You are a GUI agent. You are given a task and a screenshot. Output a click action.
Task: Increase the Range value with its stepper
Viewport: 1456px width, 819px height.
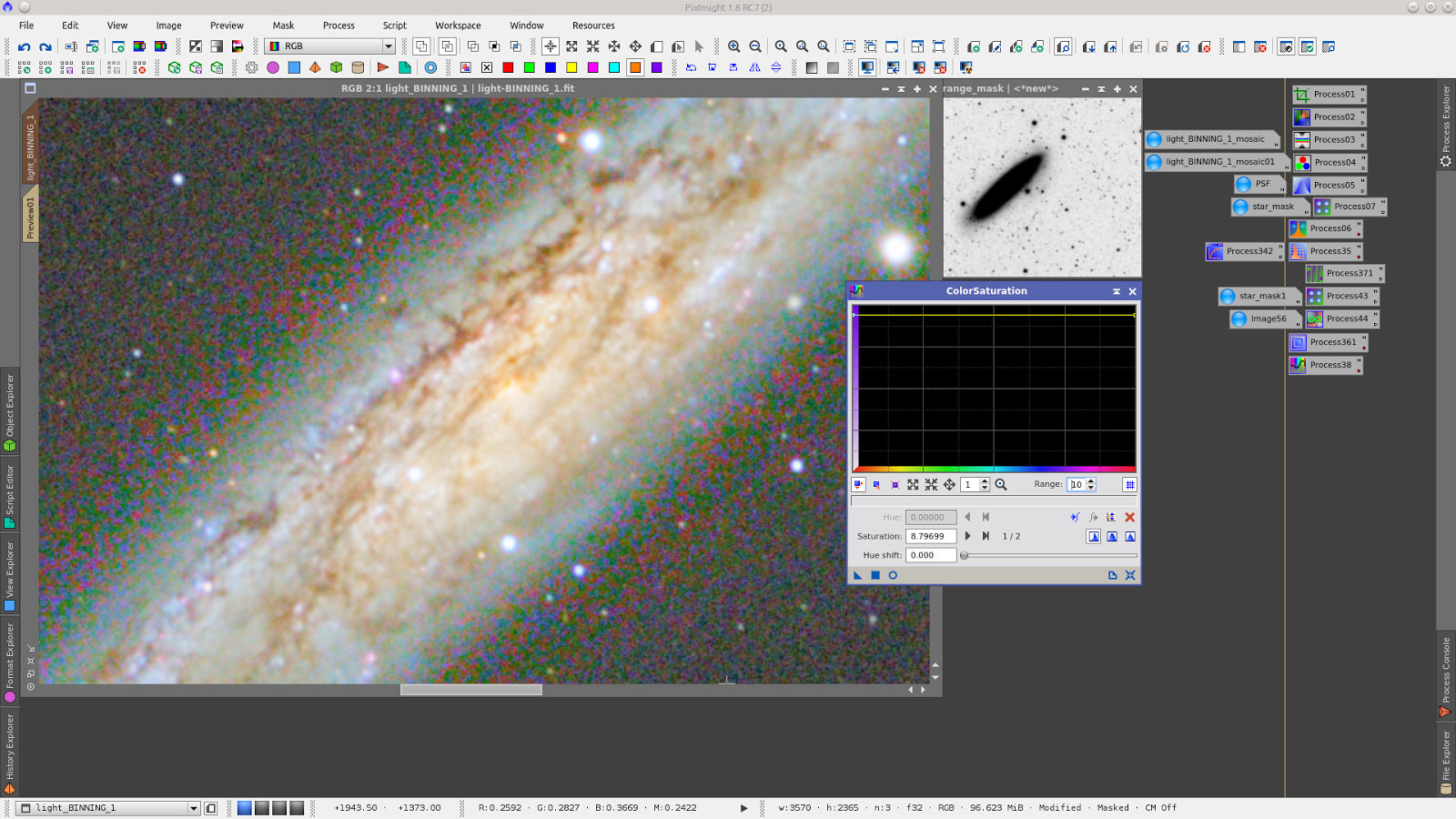1091,481
